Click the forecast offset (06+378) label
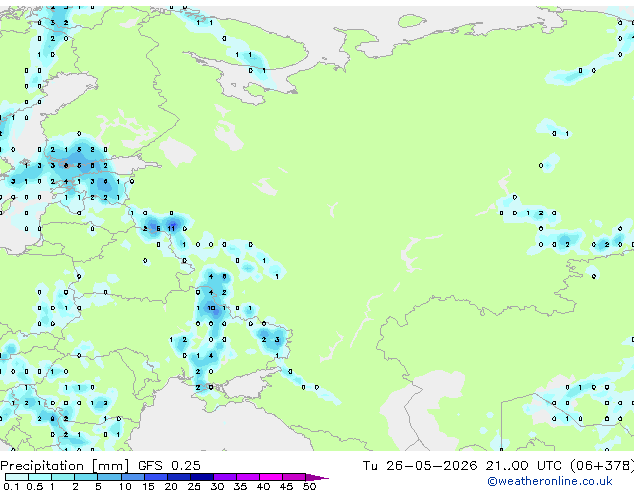The image size is (634, 490). pyautogui.click(x=602, y=466)
